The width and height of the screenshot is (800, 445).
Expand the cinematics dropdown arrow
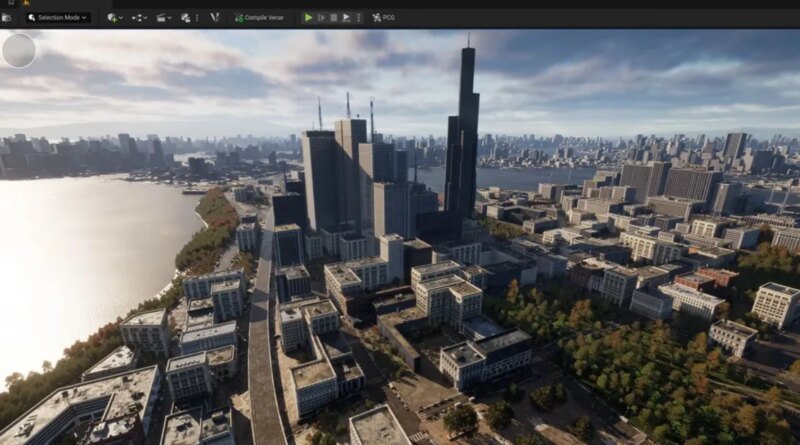coord(169,18)
